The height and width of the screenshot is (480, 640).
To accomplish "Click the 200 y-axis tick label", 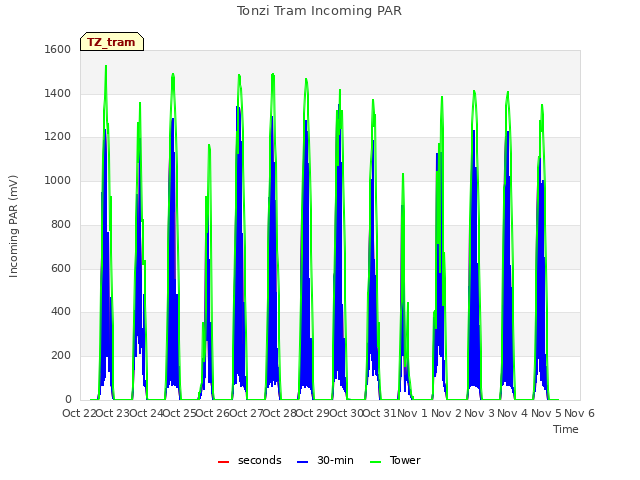I will (x=61, y=356).
